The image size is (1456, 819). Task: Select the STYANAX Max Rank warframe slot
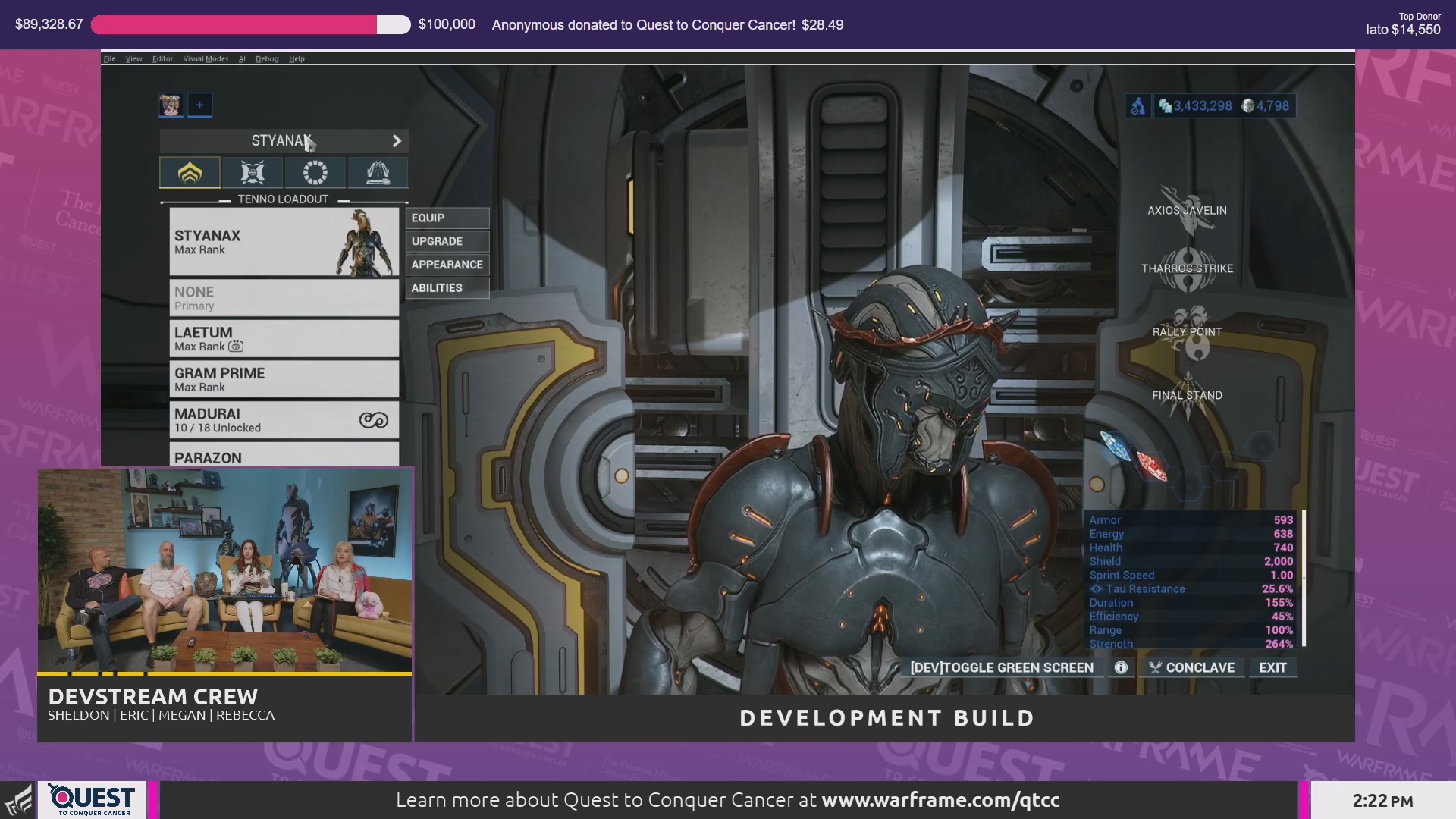click(x=284, y=242)
